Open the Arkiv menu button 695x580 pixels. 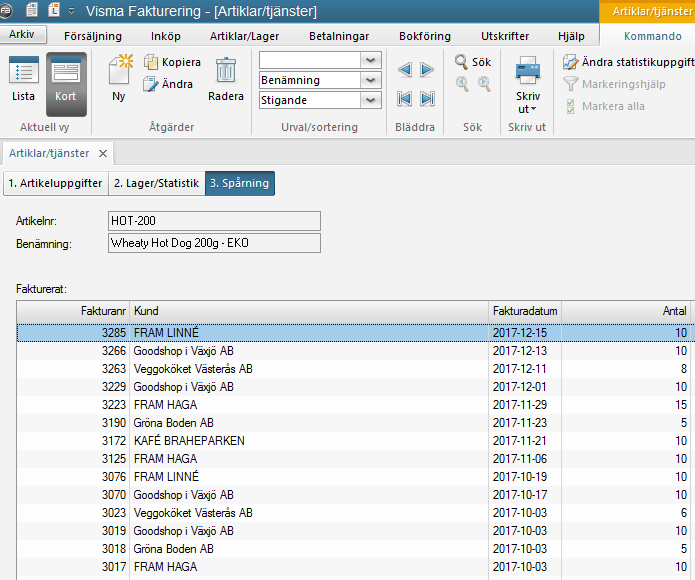23,35
